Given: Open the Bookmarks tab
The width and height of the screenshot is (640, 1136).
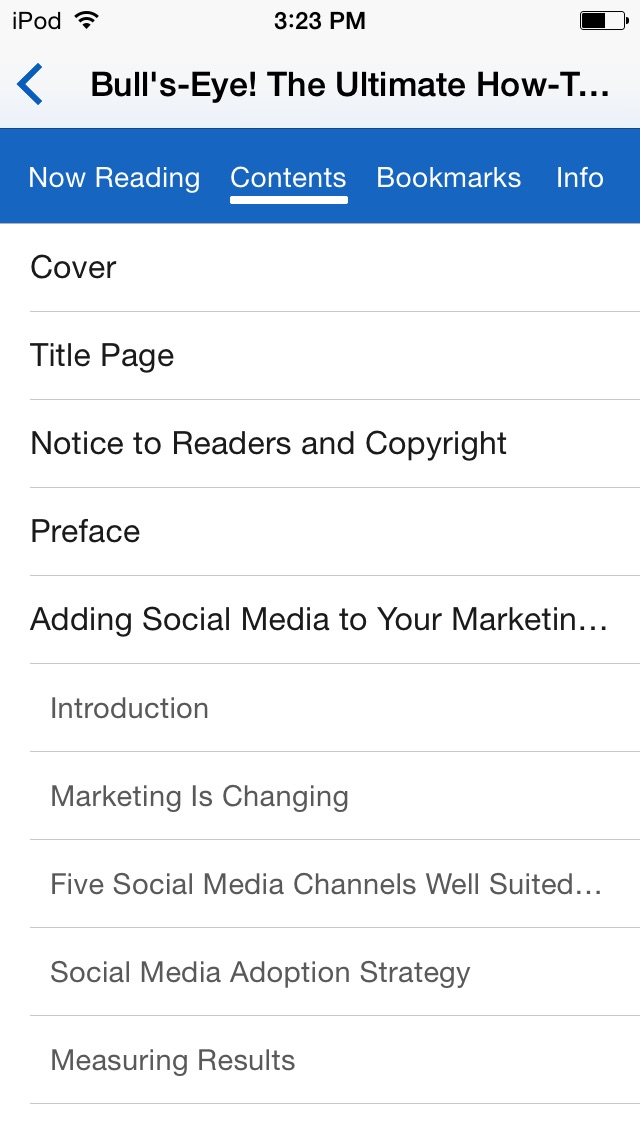Looking at the screenshot, I should [x=448, y=178].
